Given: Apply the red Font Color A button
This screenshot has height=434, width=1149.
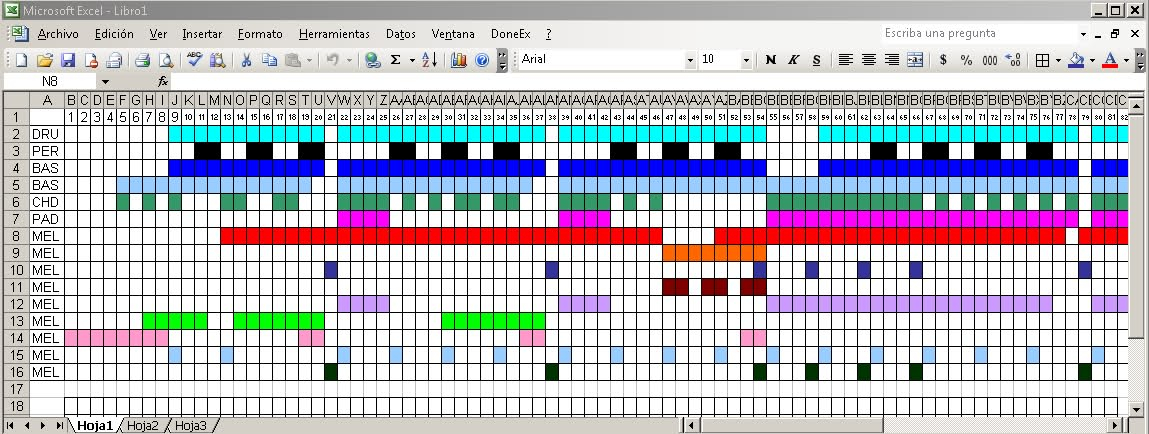Looking at the screenshot, I should point(1110,60).
